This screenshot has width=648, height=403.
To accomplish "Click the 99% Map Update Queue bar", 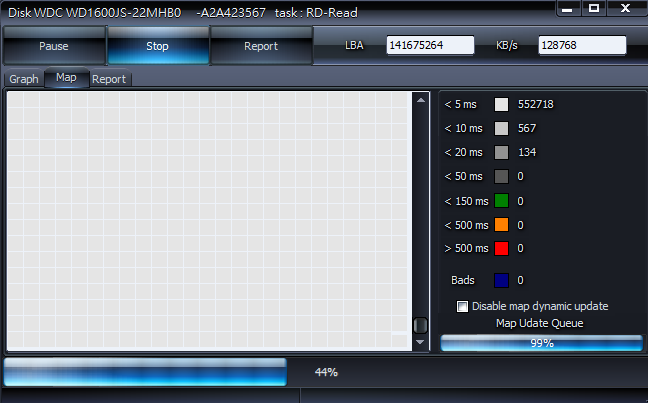I will click(541, 343).
